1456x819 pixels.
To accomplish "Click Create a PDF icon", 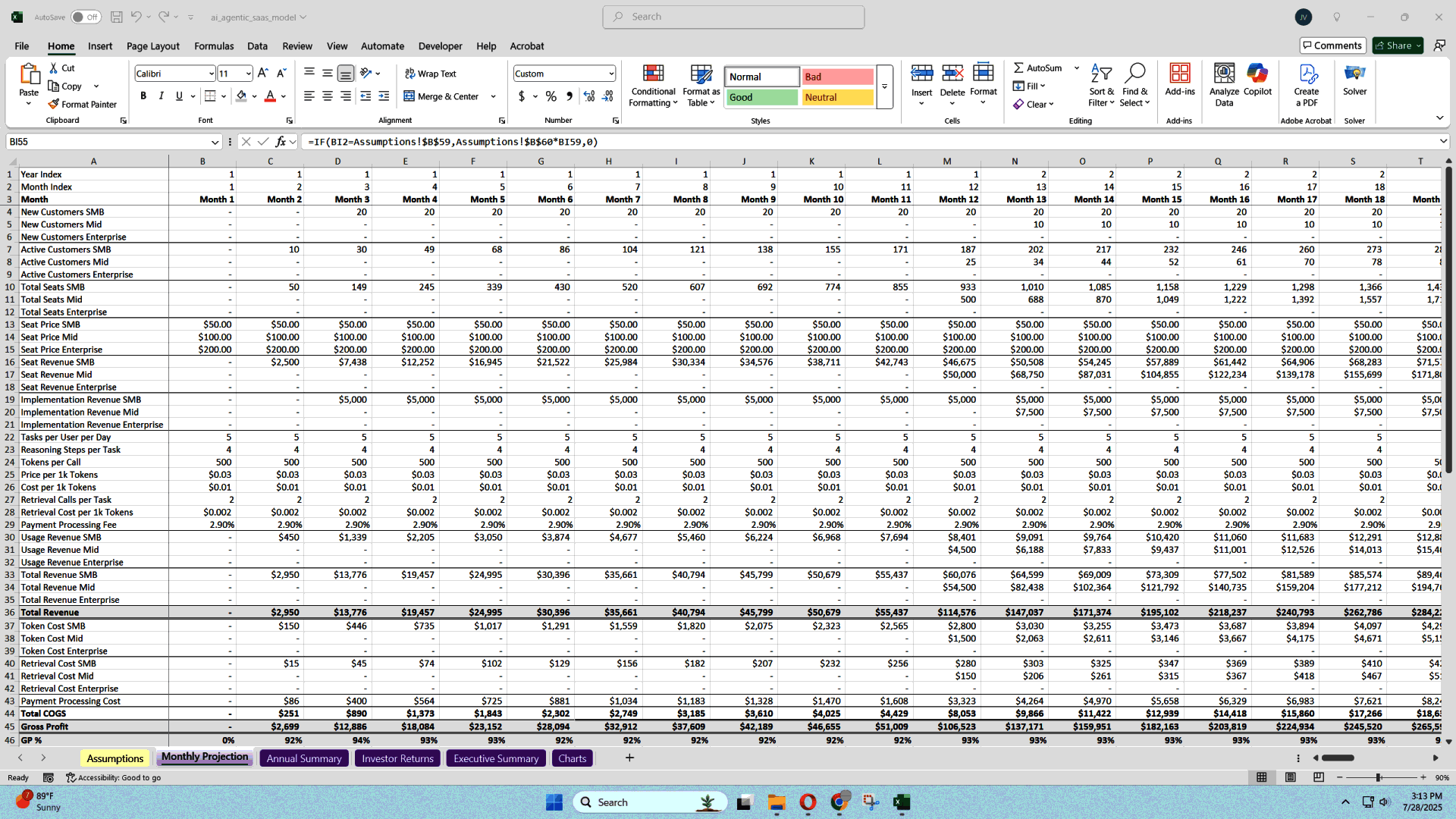I will point(1307,74).
